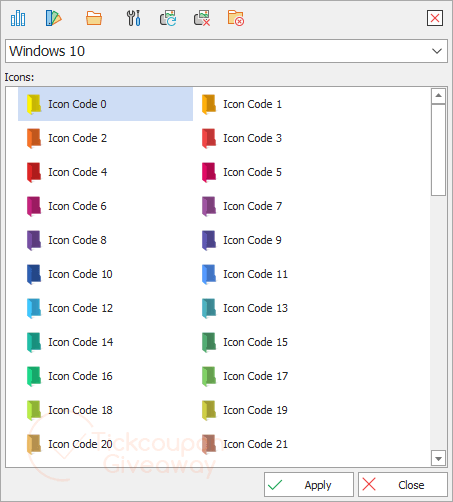Image resolution: width=453 pixels, height=502 pixels.
Task: Select the navy folder Icon Code 10
Action: (105, 274)
